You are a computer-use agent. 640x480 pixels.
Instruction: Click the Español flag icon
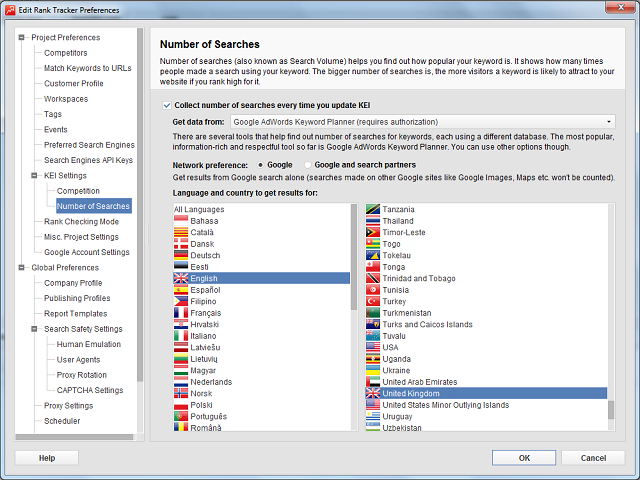[181, 290]
